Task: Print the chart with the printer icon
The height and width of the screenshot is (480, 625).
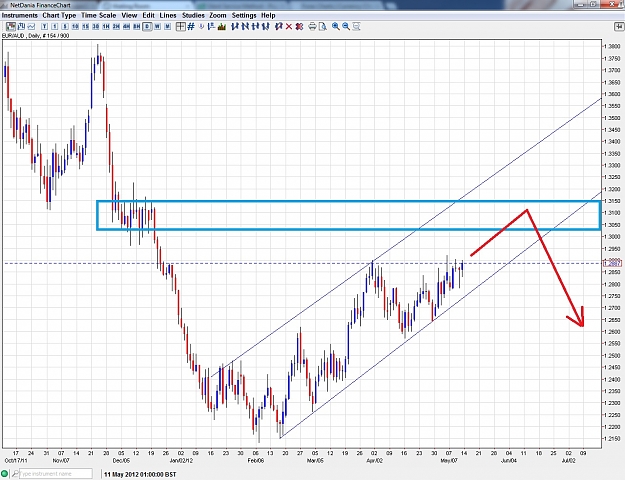Action: [x=312, y=26]
